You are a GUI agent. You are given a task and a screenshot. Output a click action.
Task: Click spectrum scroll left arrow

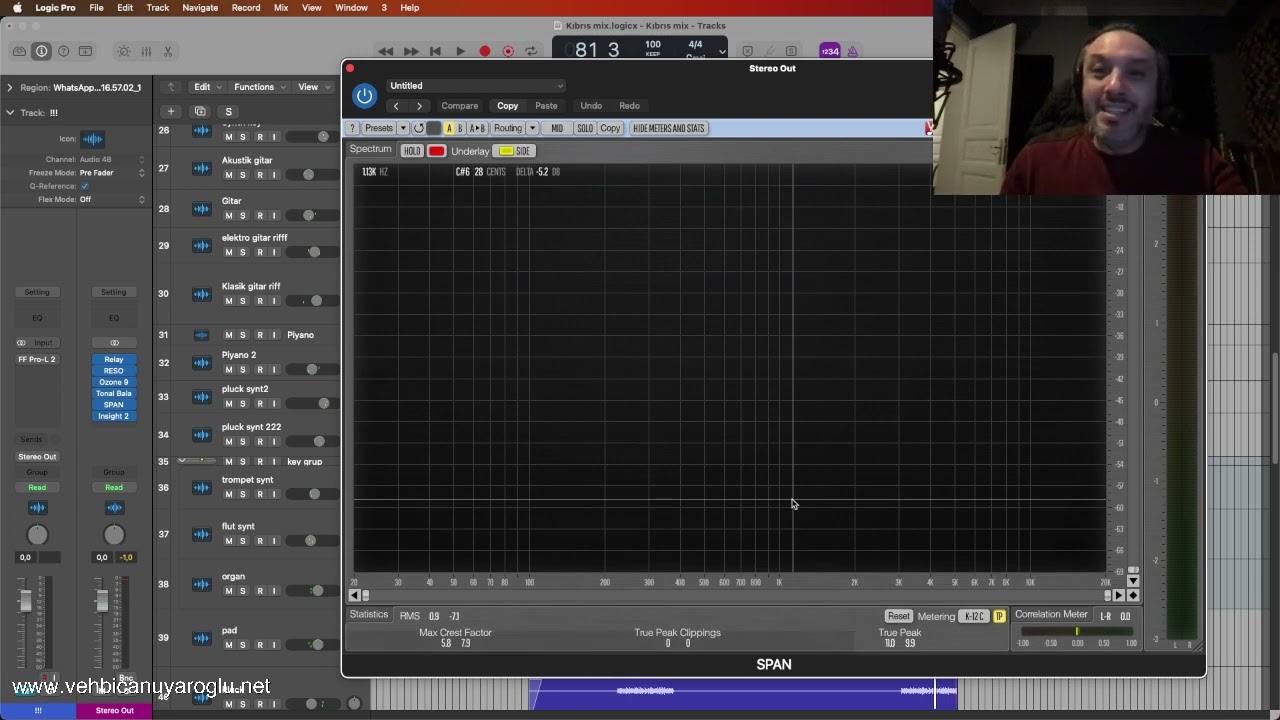pos(354,595)
